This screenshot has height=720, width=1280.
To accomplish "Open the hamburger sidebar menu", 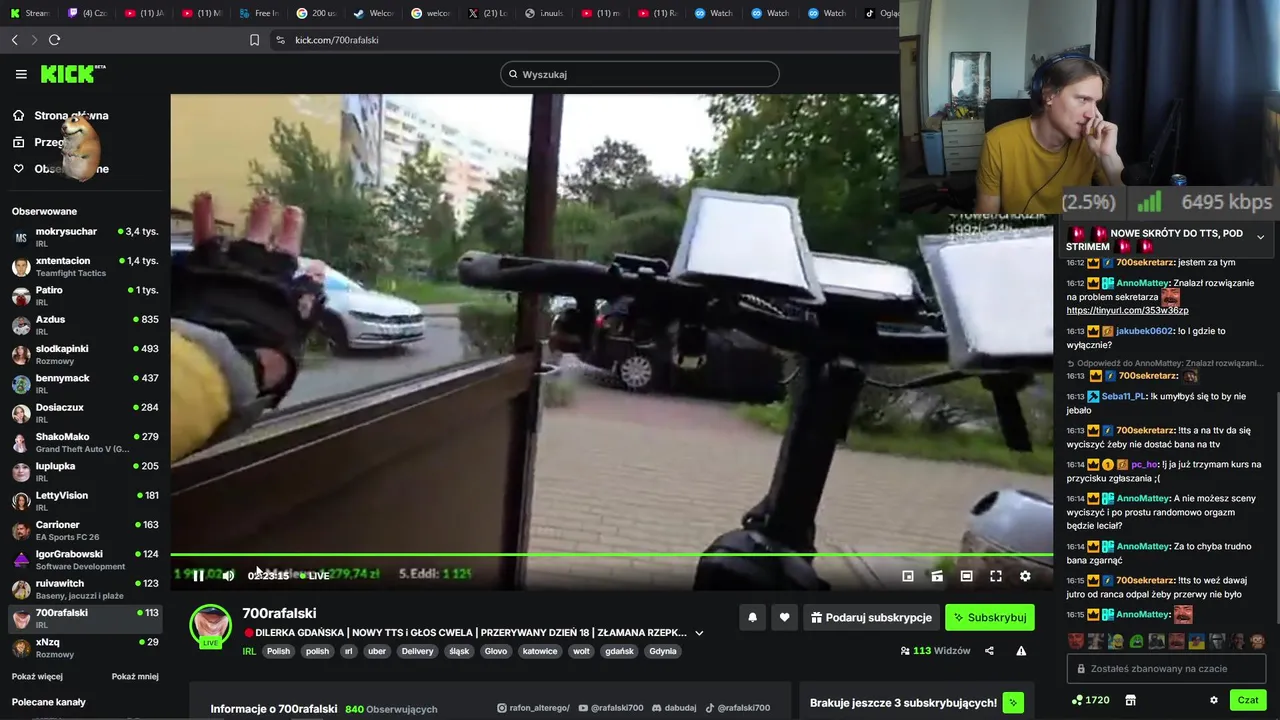I will tap(21, 74).
